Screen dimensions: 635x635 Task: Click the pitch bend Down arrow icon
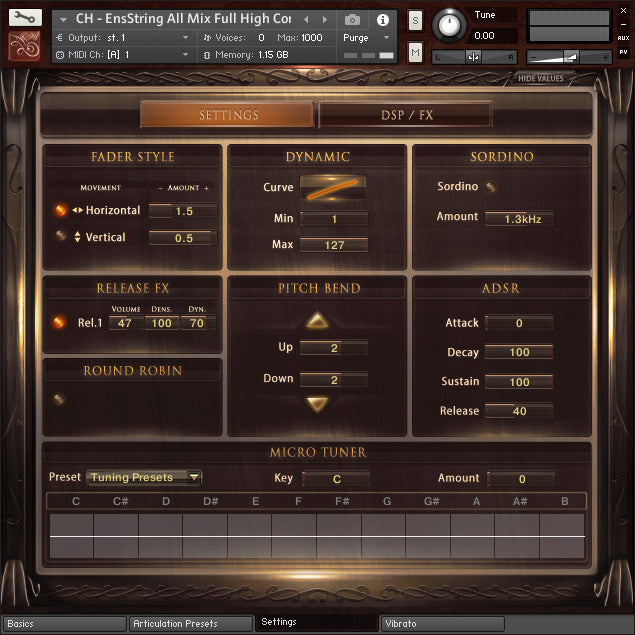tap(317, 404)
